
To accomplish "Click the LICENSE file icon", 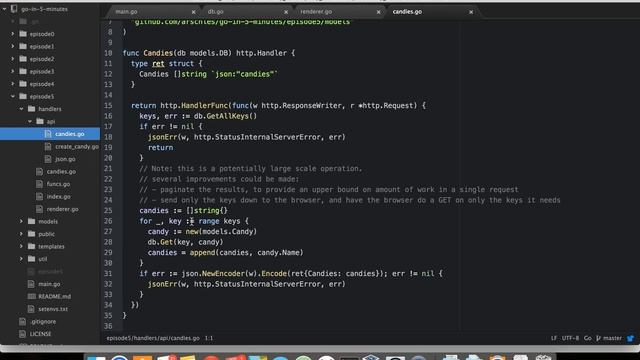I will pyautogui.click(x=22, y=334).
